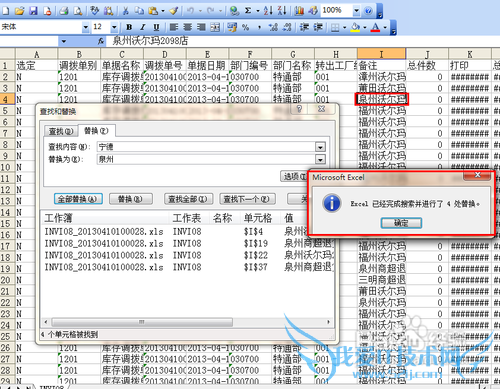Click the 查找下一个 (Find Next) button
The width and height of the screenshot is (500, 389).
click(x=247, y=199)
